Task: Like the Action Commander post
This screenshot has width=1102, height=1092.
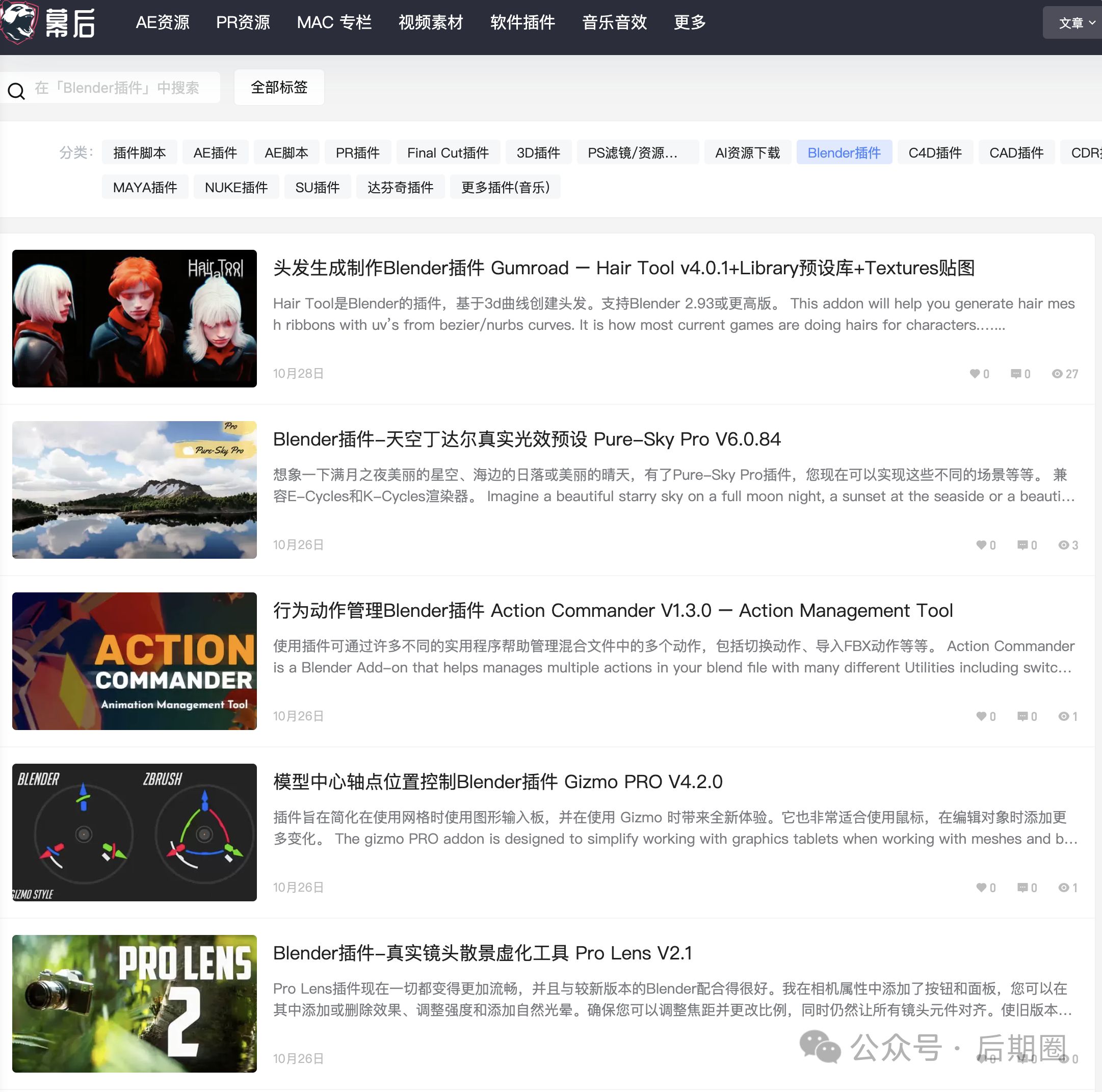Action: click(981, 716)
